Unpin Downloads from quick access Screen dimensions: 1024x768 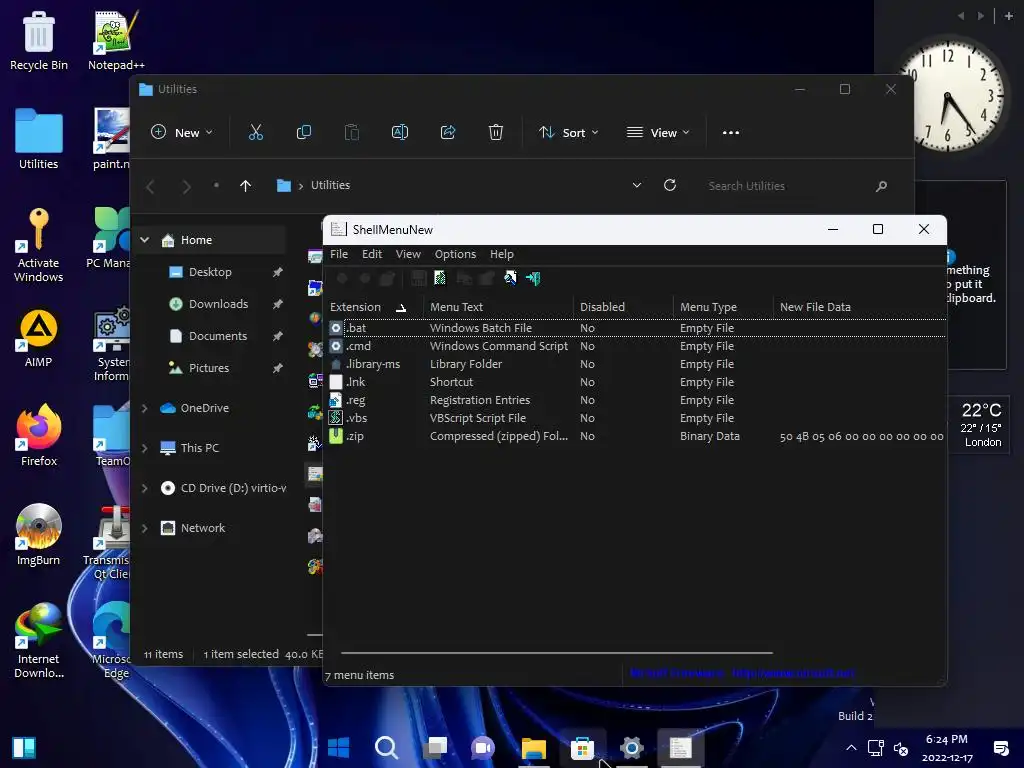278,304
